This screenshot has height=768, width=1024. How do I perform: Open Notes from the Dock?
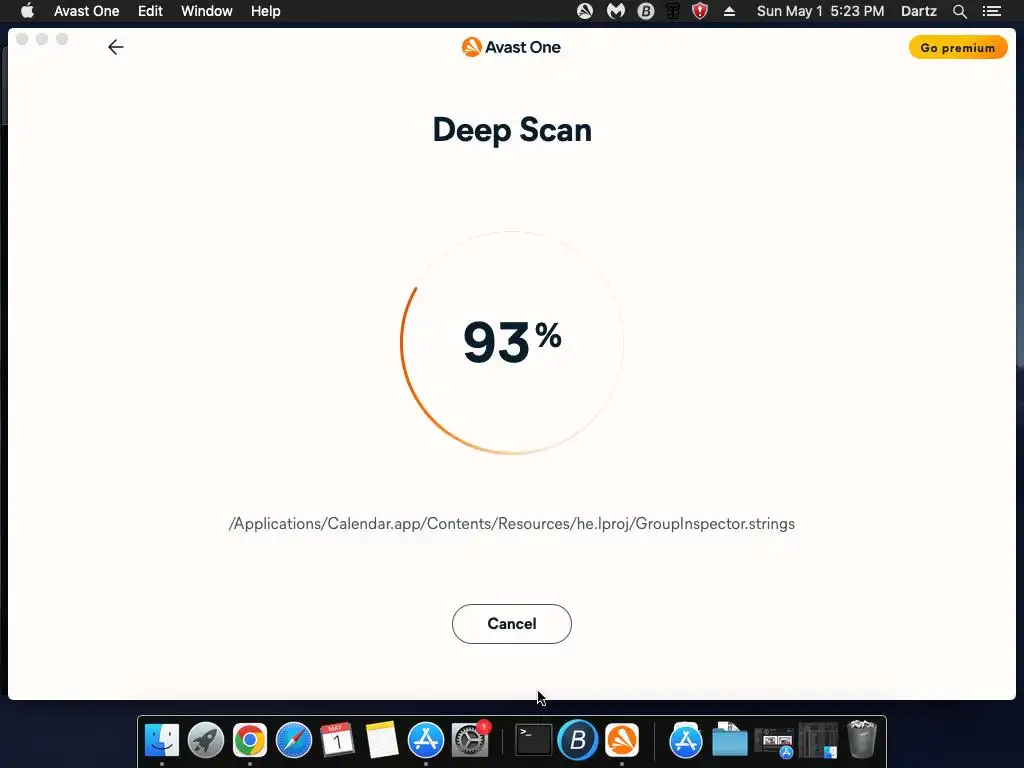point(381,741)
